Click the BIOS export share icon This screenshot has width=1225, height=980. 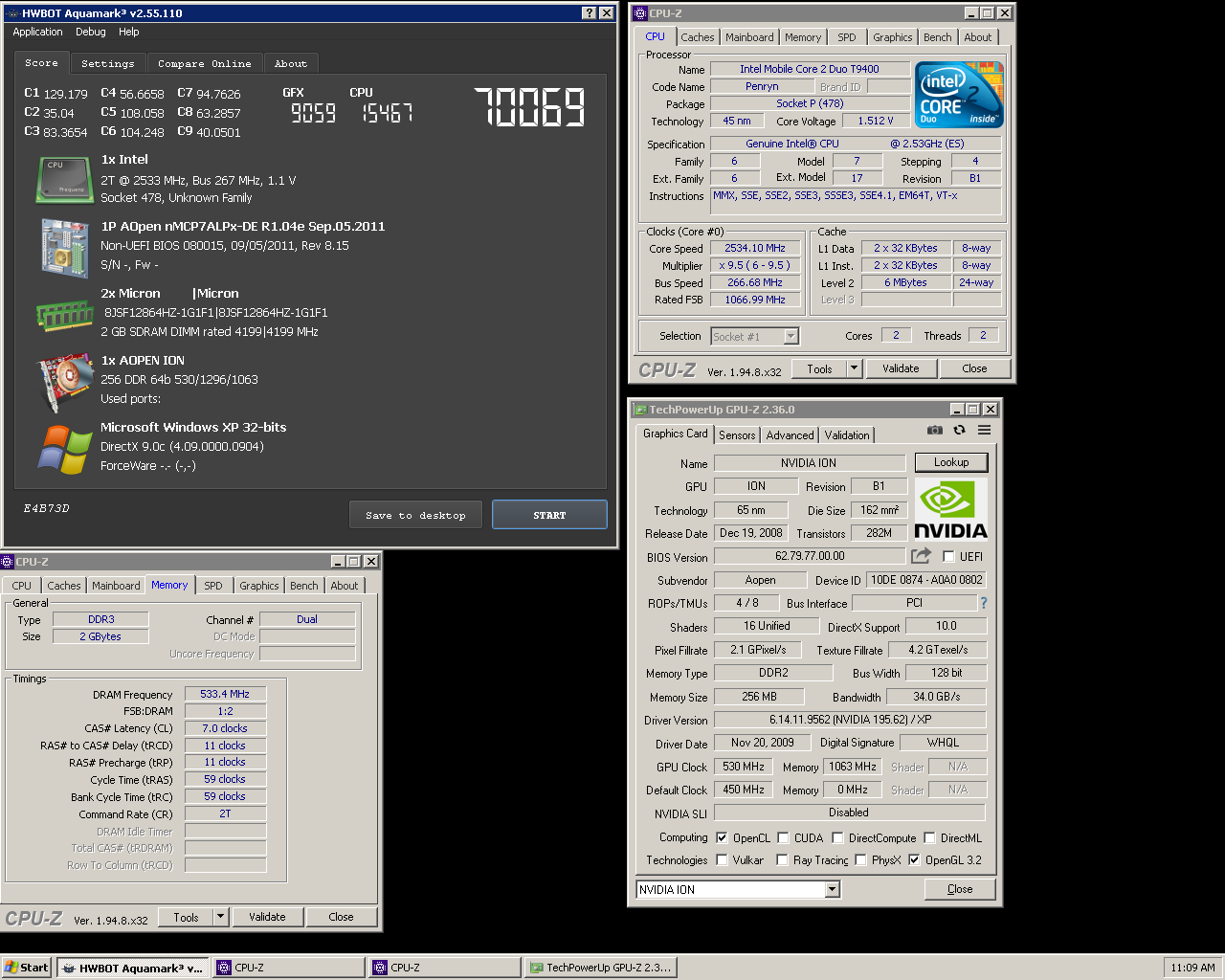point(921,556)
